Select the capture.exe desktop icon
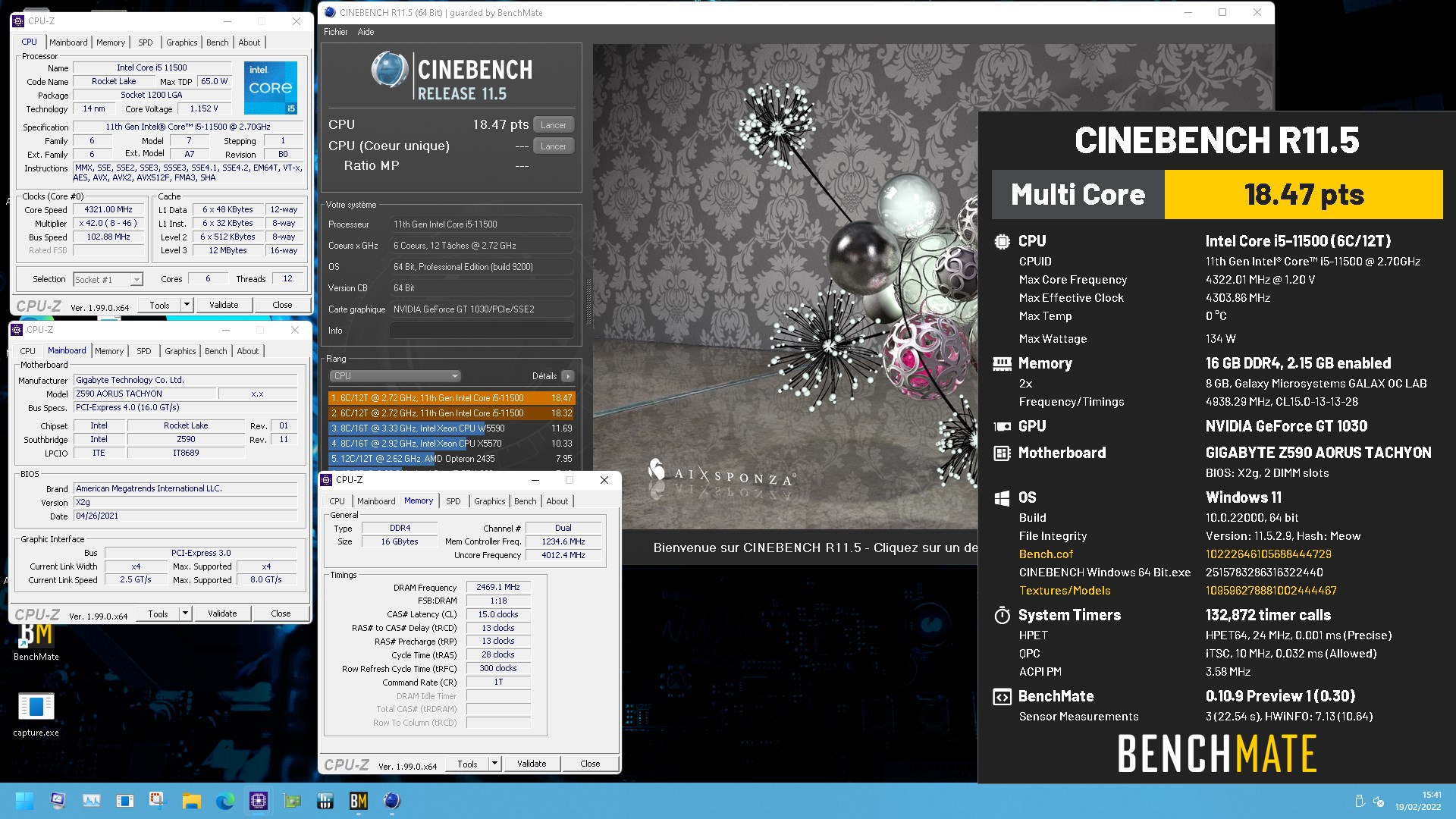This screenshot has width=1456, height=819. coord(36,714)
